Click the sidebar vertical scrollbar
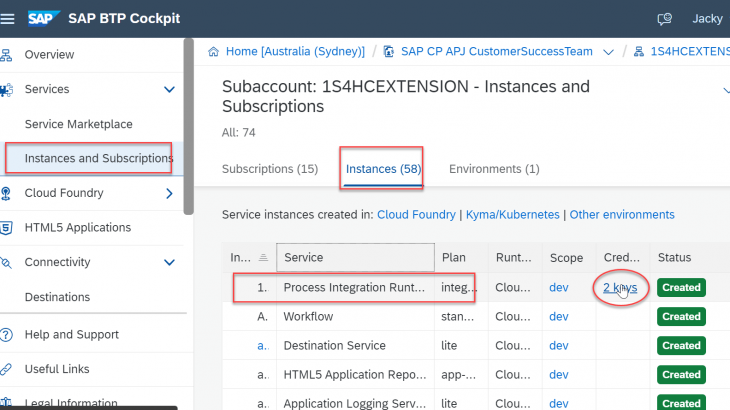The width and height of the screenshot is (730, 410). [x=189, y=127]
